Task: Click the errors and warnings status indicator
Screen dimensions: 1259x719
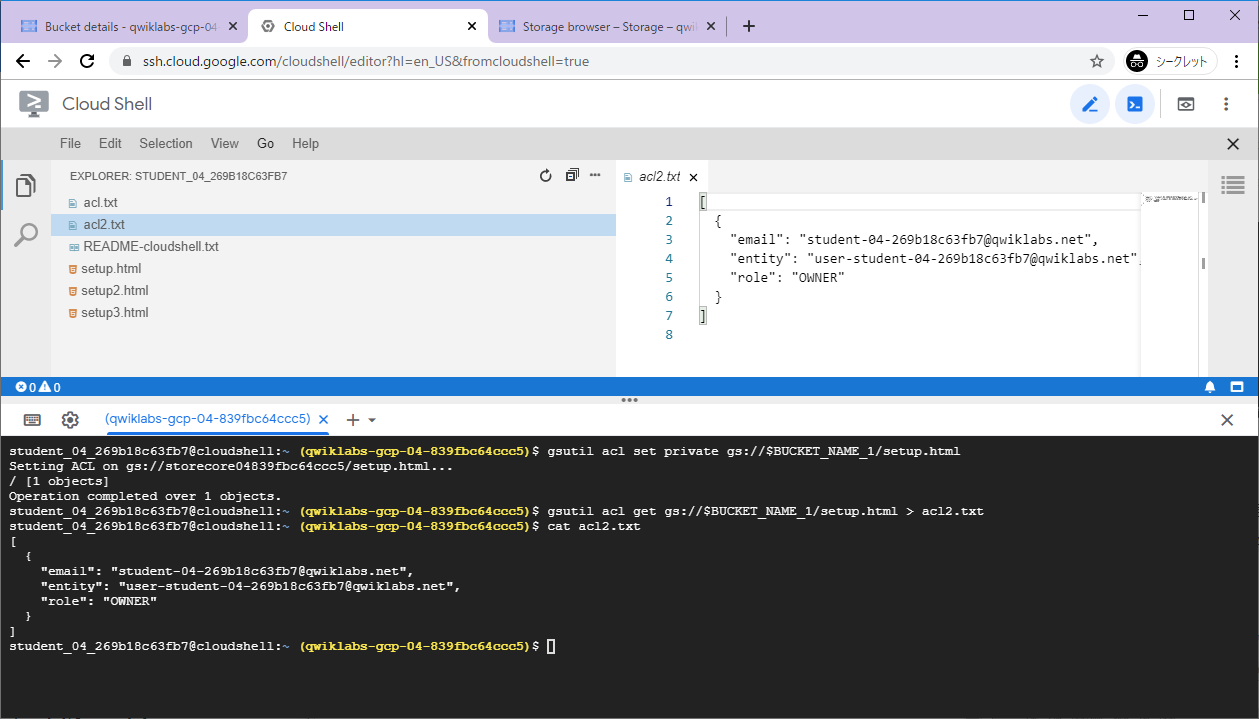Action: coord(38,387)
